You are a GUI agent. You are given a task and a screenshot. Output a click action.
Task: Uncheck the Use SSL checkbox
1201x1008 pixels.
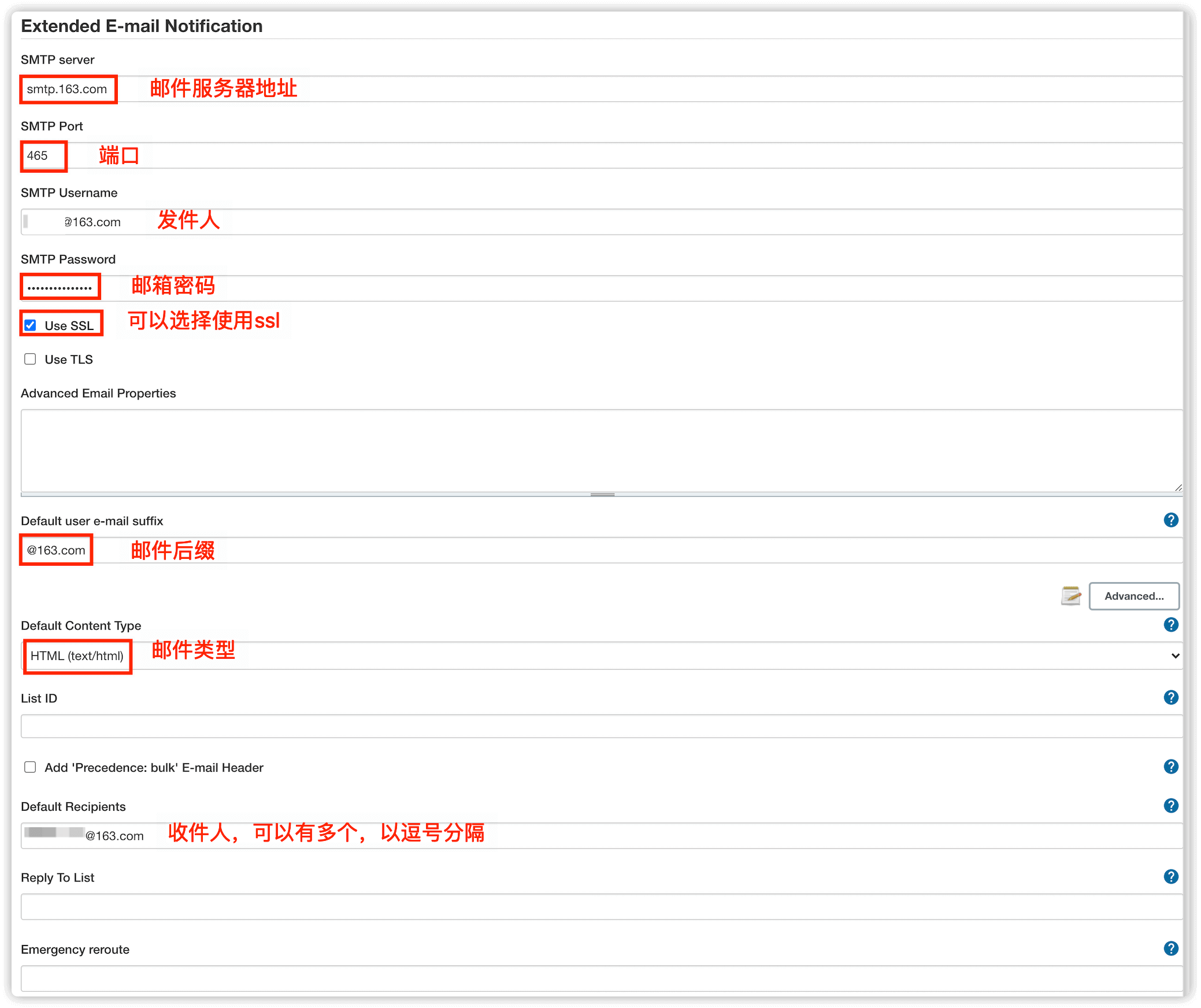click(30, 325)
